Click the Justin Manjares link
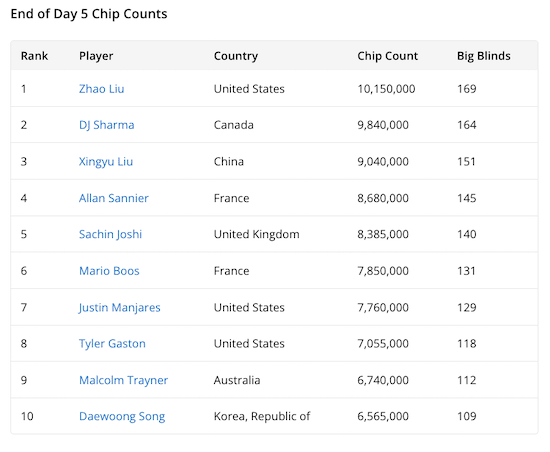 point(120,308)
